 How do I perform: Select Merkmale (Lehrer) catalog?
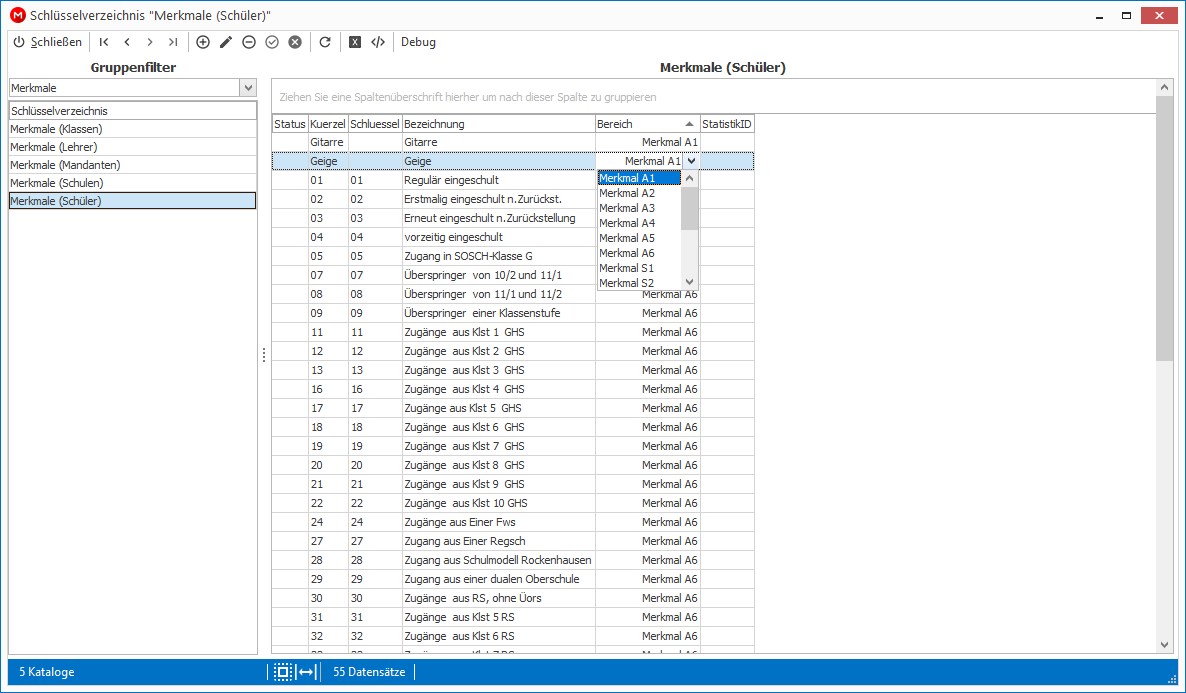(x=132, y=147)
